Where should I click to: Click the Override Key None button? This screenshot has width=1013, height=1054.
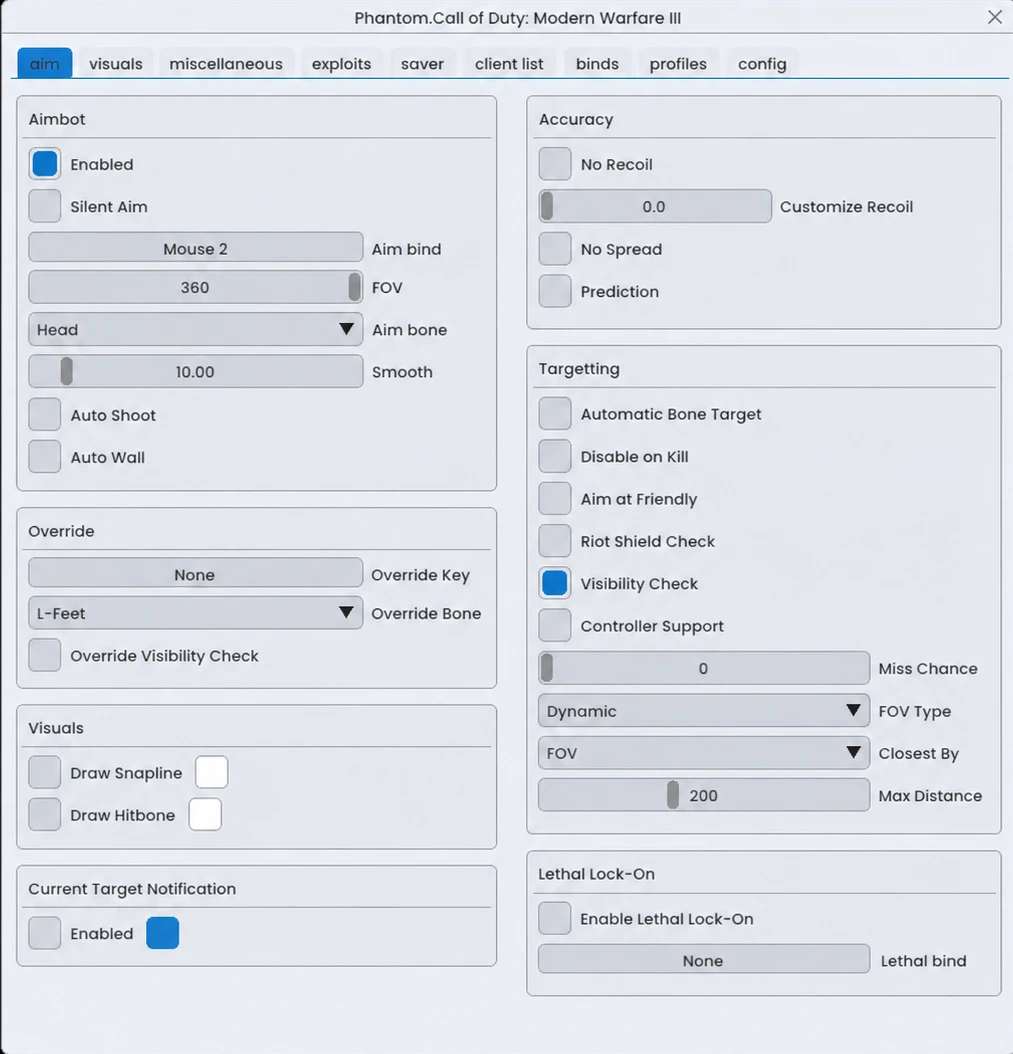(196, 574)
